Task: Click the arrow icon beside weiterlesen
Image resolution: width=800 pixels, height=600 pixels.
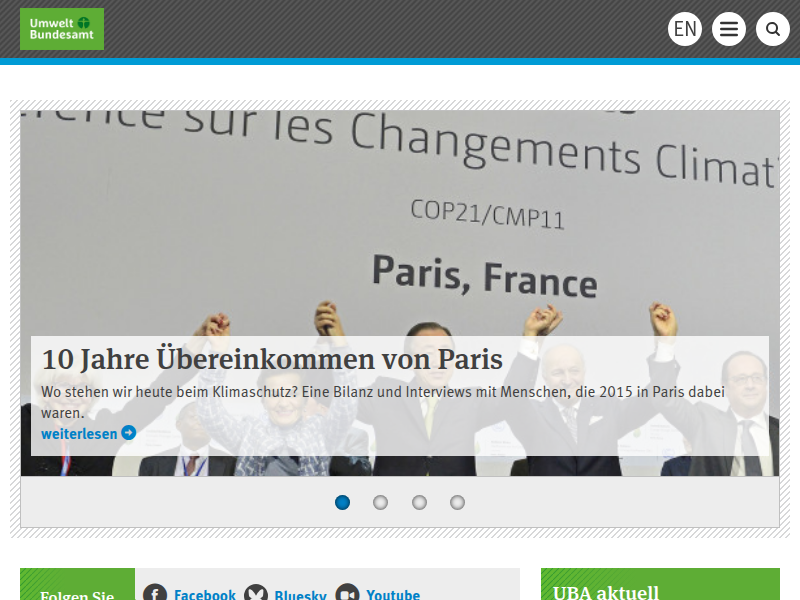Action: 129,433
